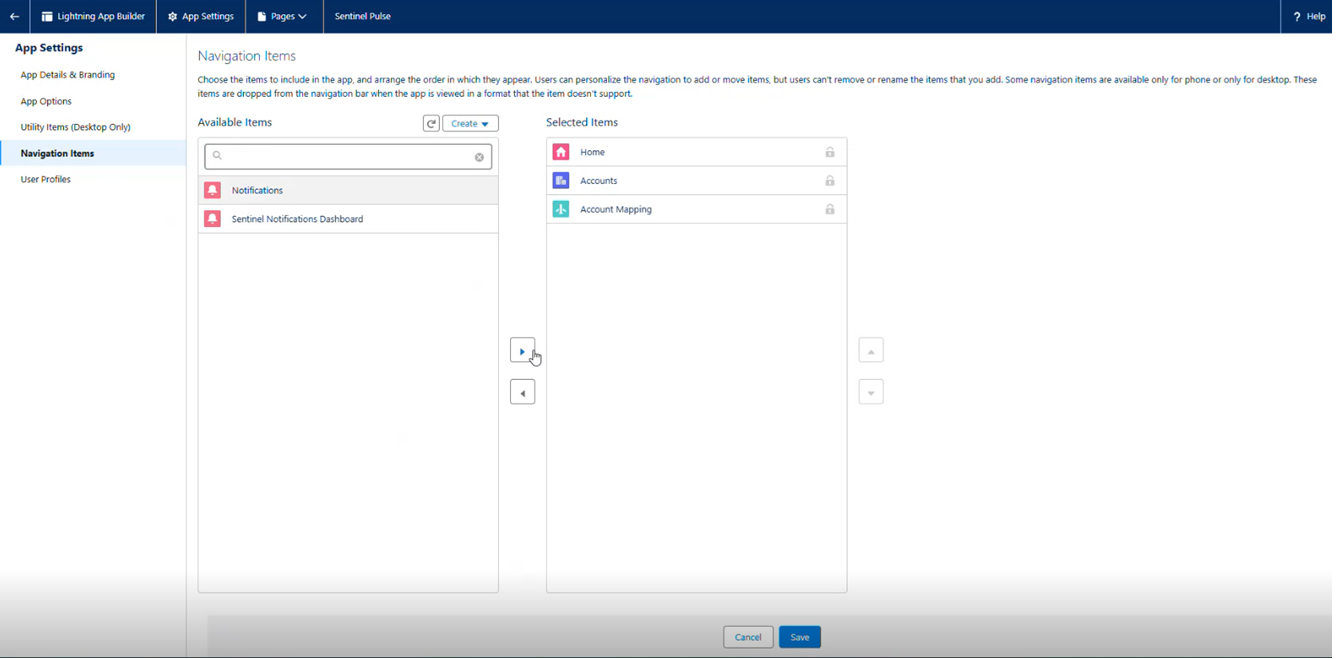Open the App Settings menu in the top bar
The image size is (1336, 659).
point(201,16)
